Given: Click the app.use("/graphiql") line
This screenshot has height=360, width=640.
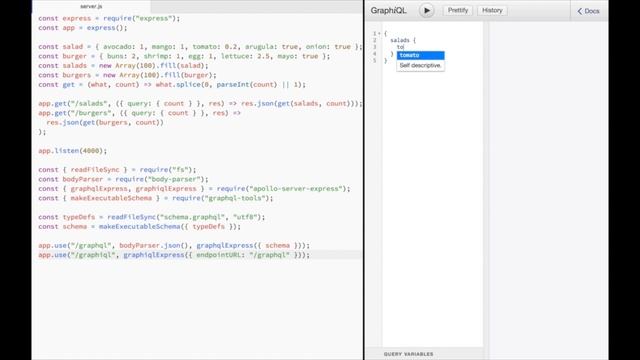Looking at the screenshot, I should pos(174,255).
